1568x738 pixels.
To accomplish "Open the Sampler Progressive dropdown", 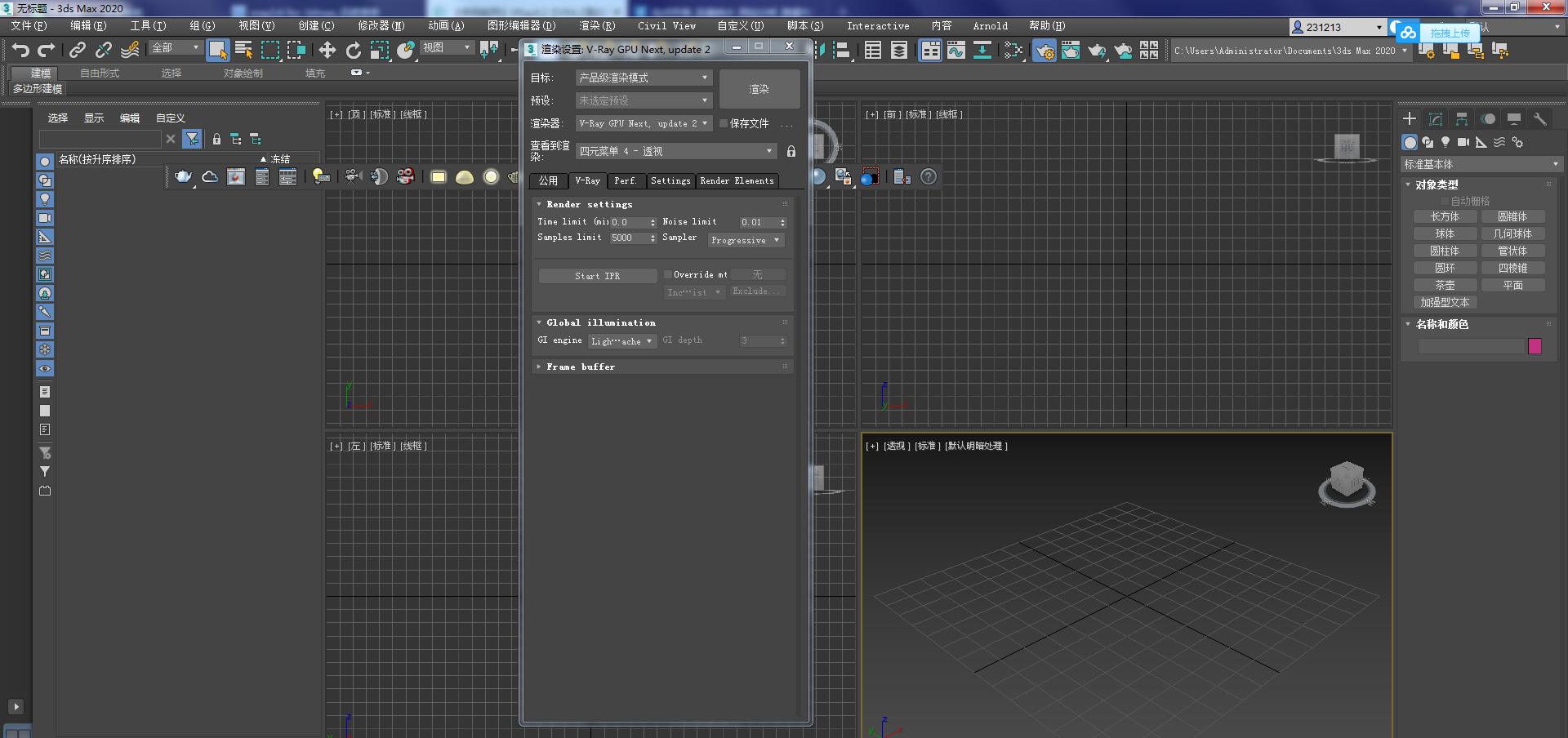I will tap(745, 240).
